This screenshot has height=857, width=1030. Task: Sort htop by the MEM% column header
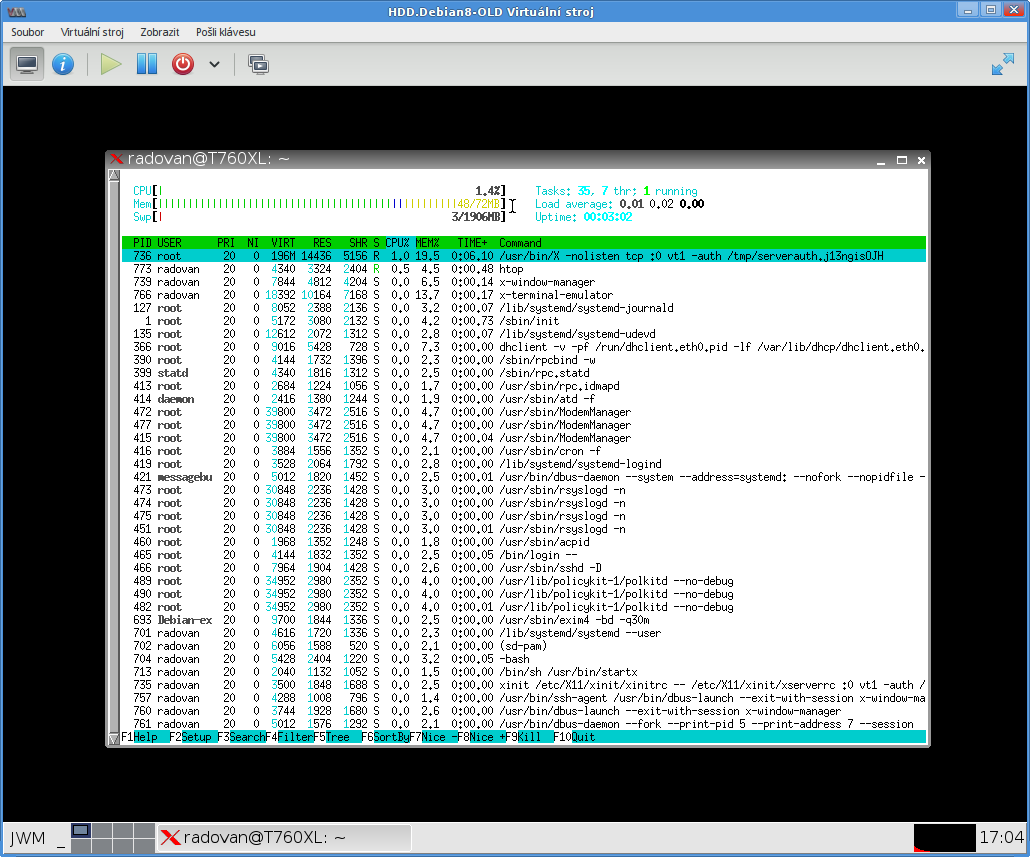427,243
